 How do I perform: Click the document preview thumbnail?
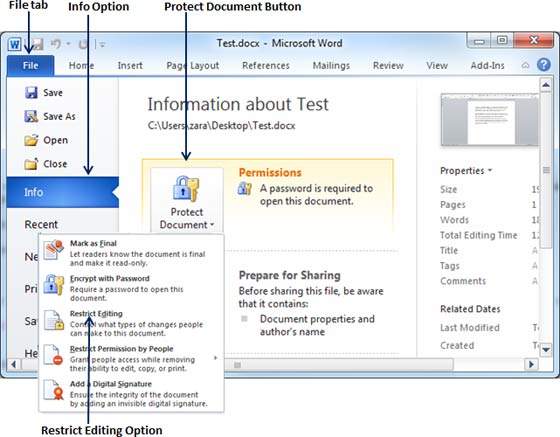click(x=489, y=120)
